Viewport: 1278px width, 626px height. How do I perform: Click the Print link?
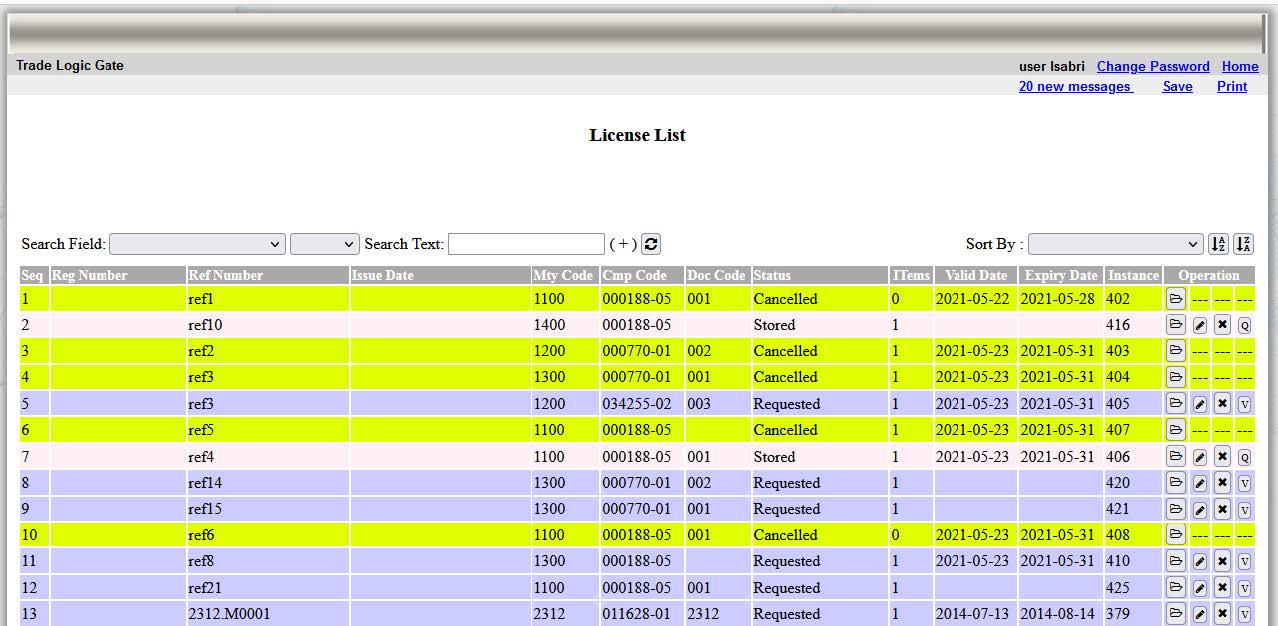(x=1232, y=86)
